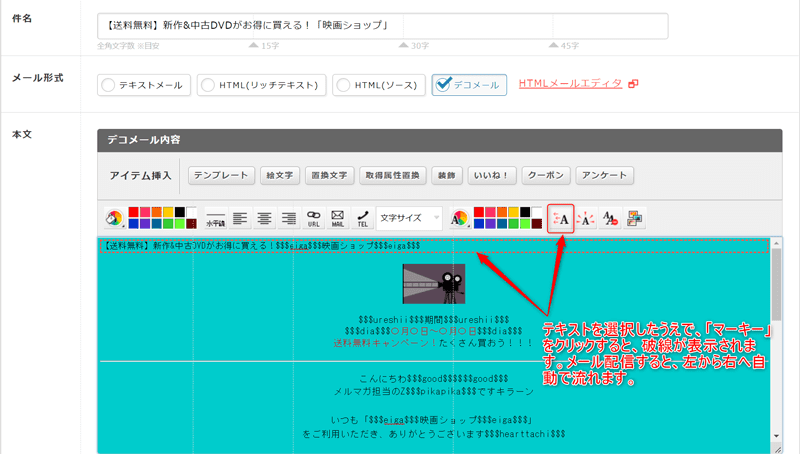Toggle the デコメール format checkbox
The width and height of the screenshot is (800, 454).
coord(470,85)
